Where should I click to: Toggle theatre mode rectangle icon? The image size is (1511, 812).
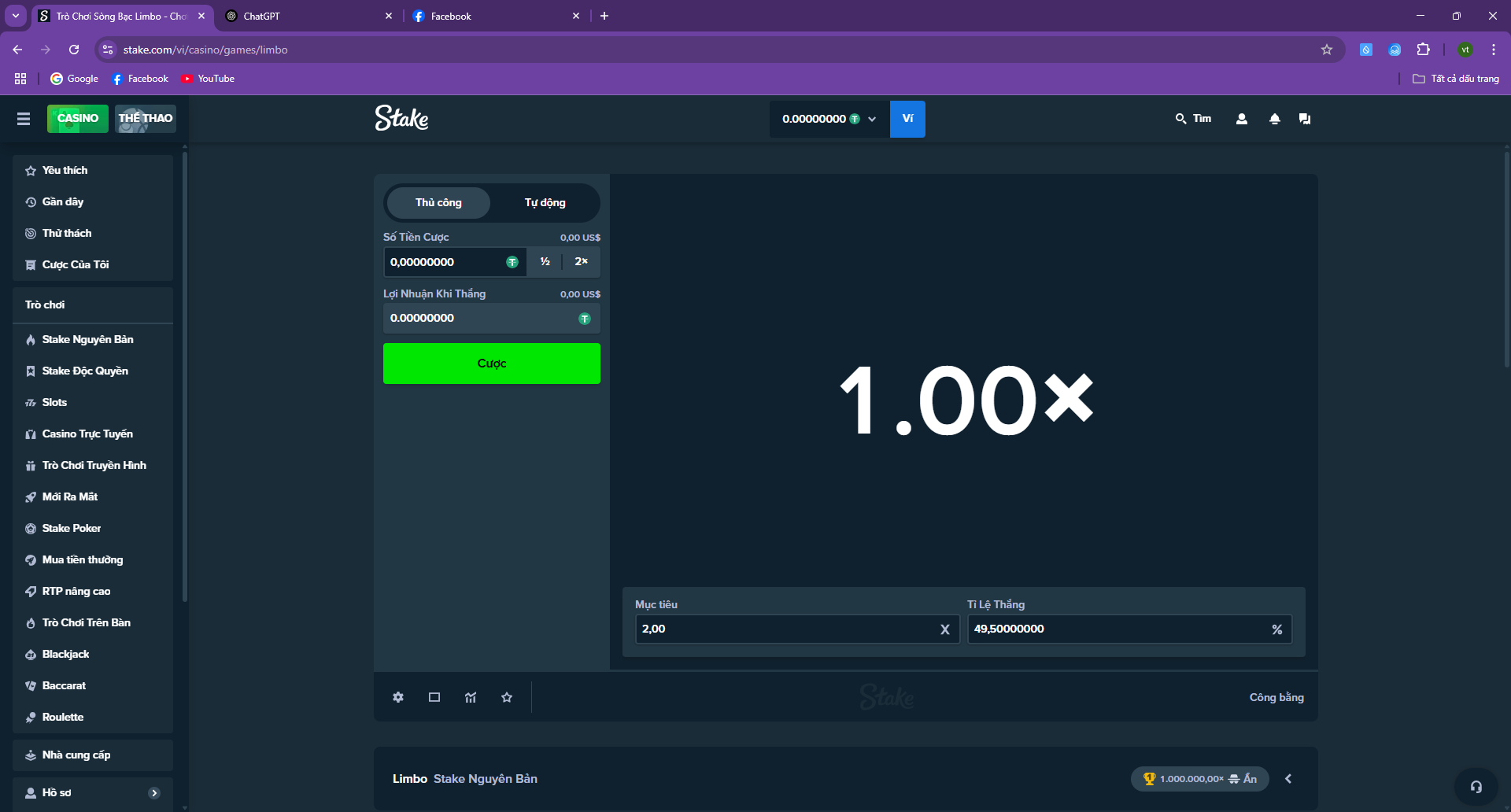[x=434, y=697]
